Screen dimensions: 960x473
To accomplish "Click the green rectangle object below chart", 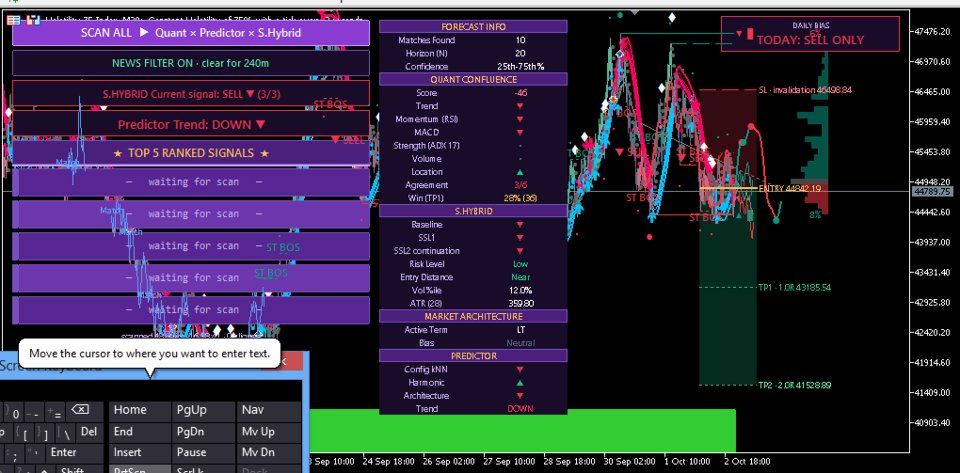I will pyautogui.click(x=522, y=430).
